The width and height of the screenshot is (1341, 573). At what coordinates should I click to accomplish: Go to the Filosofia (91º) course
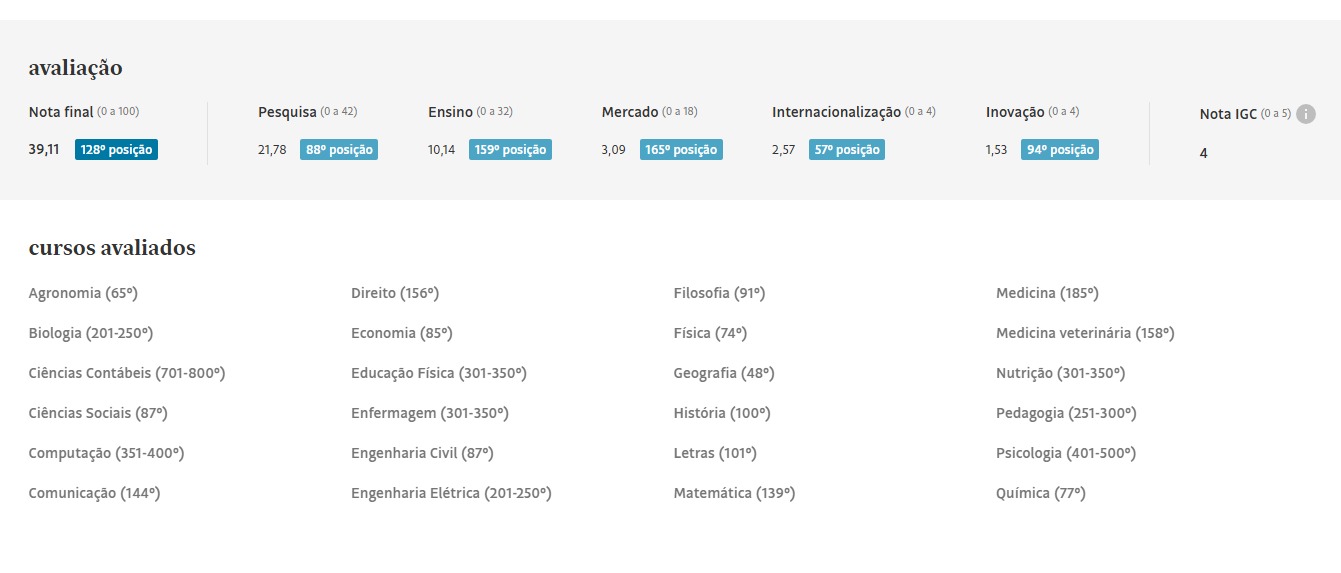tap(719, 293)
